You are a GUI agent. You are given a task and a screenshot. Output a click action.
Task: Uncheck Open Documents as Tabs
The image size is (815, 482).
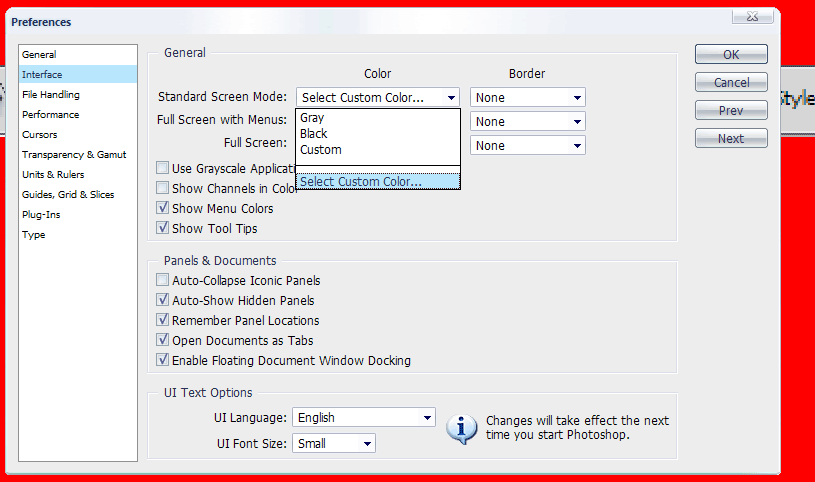coord(163,340)
